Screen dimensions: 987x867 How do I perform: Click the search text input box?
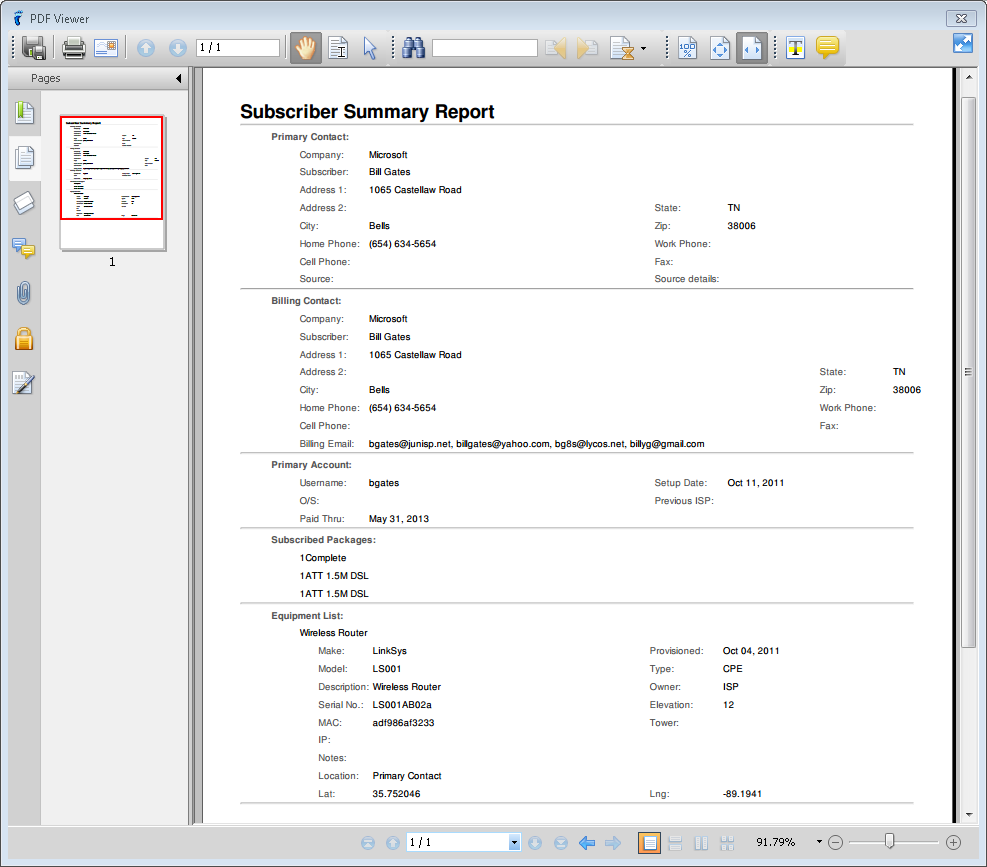point(485,48)
